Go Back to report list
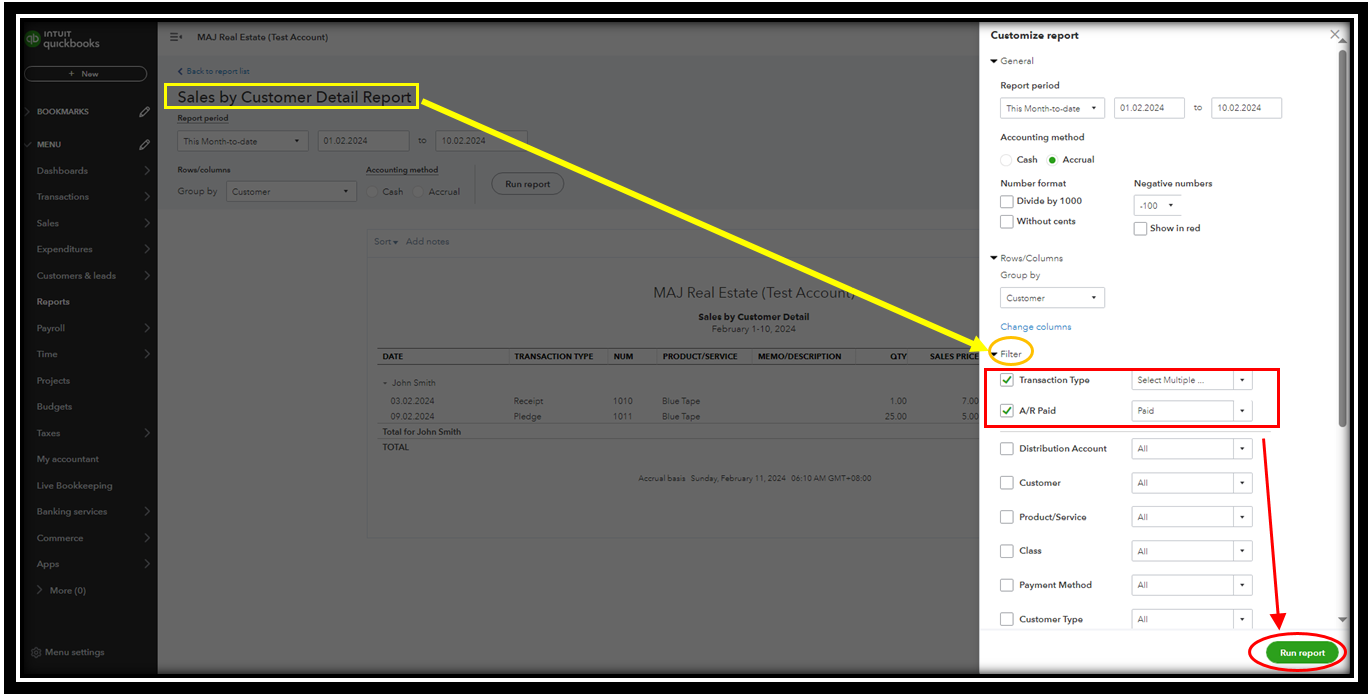1368x696 pixels. (213, 71)
